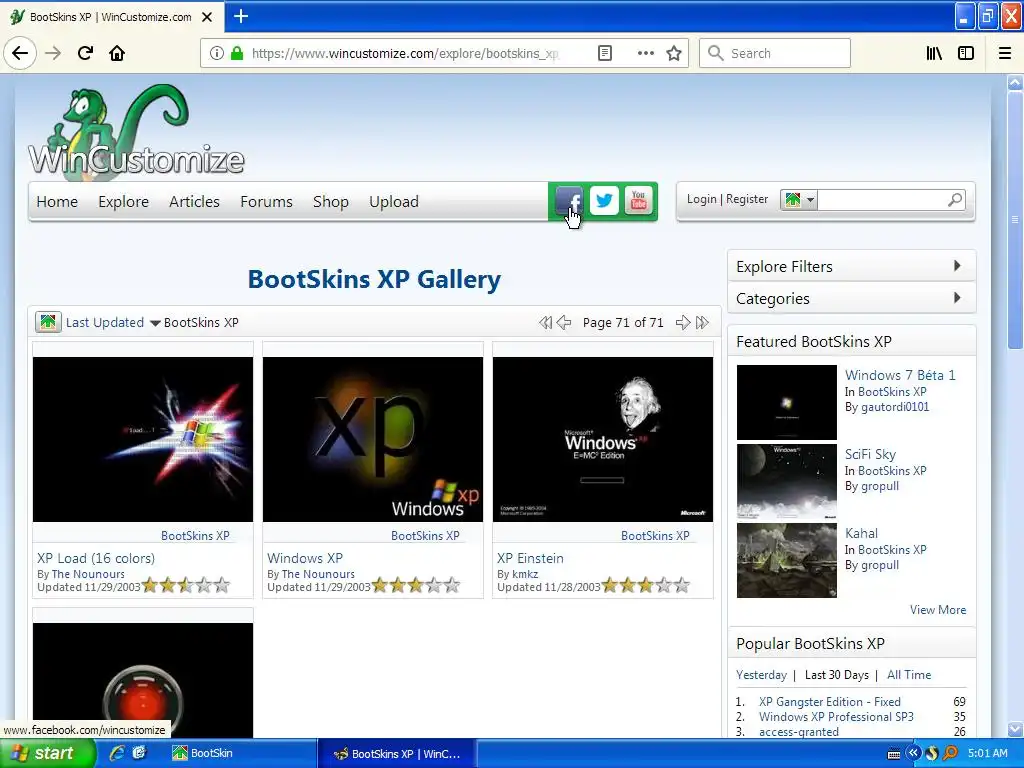Viewport: 1024px width, 768px height.
Task: Open author link kmkz
Action: point(525,574)
